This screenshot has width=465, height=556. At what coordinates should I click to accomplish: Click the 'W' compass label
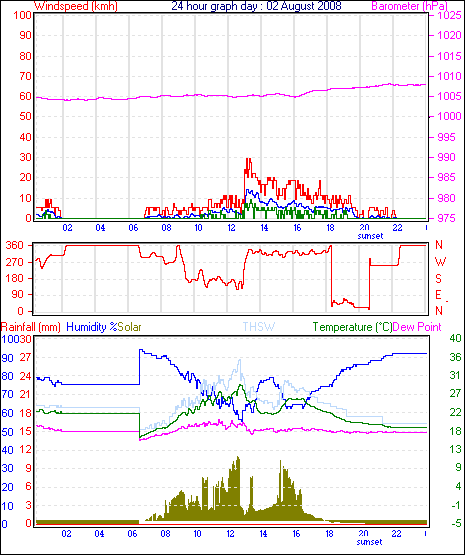click(x=440, y=262)
